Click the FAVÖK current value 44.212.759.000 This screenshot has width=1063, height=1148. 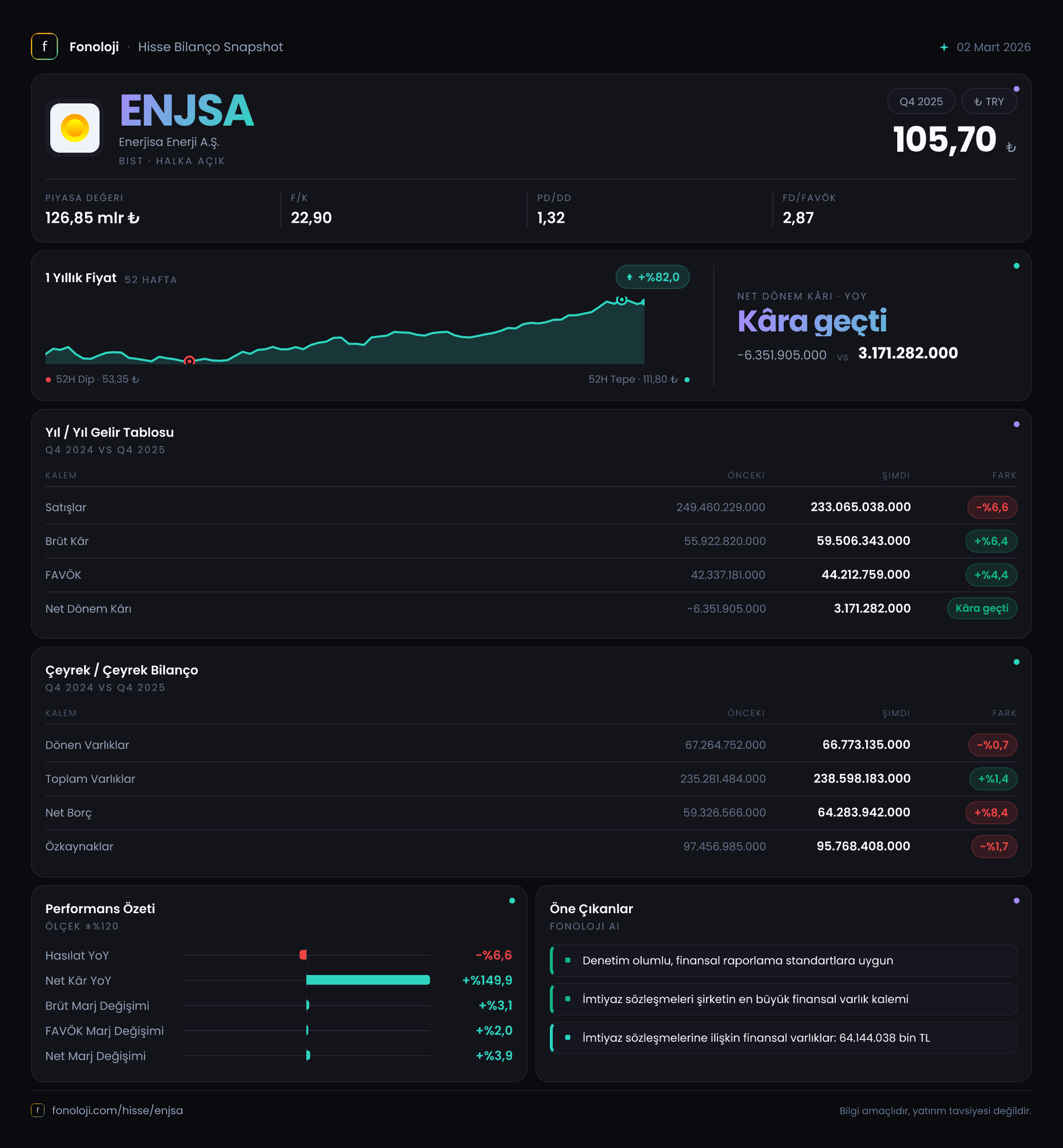click(866, 574)
